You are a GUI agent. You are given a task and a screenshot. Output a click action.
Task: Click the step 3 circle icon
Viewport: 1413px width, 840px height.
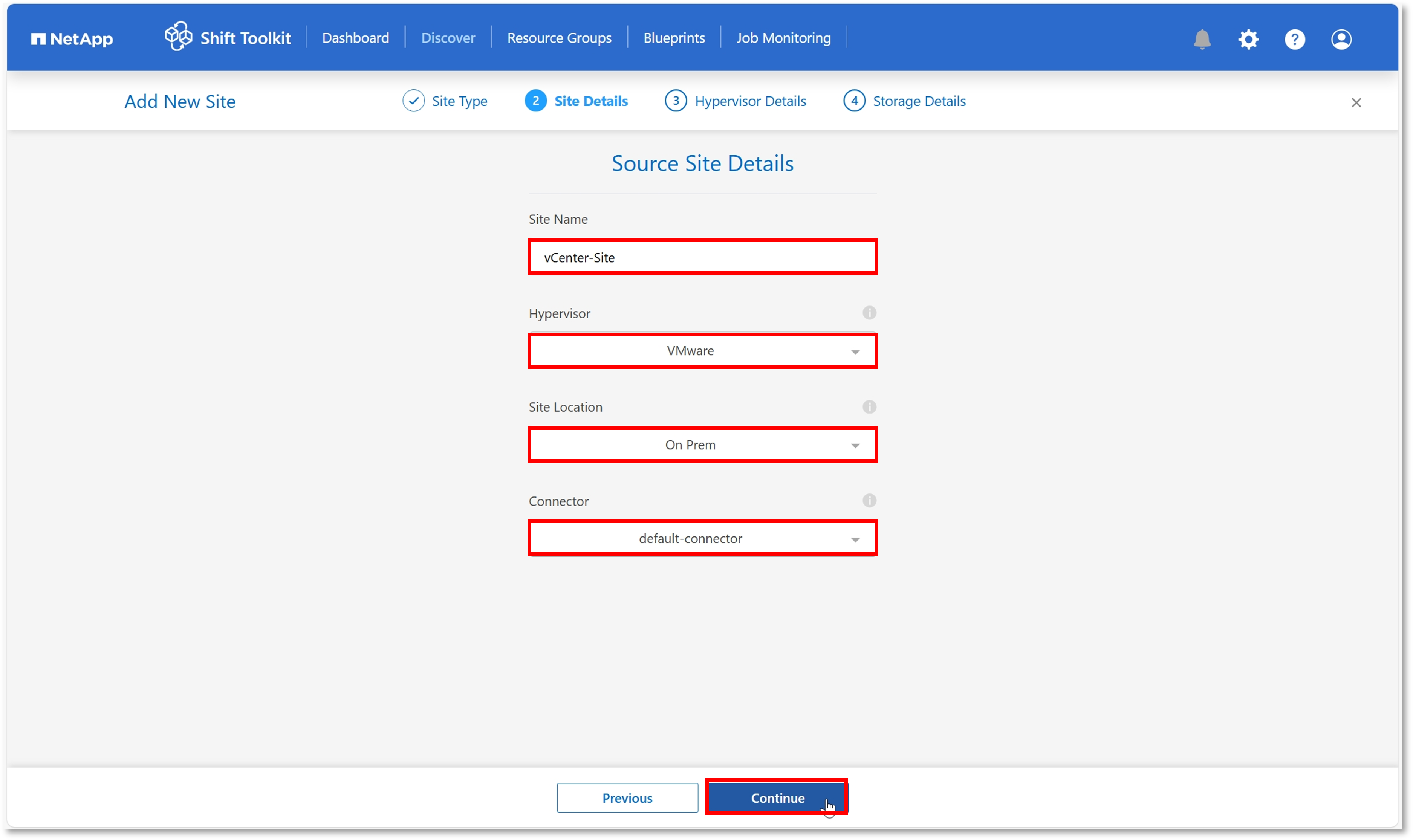pyautogui.click(x=675, y=101)
